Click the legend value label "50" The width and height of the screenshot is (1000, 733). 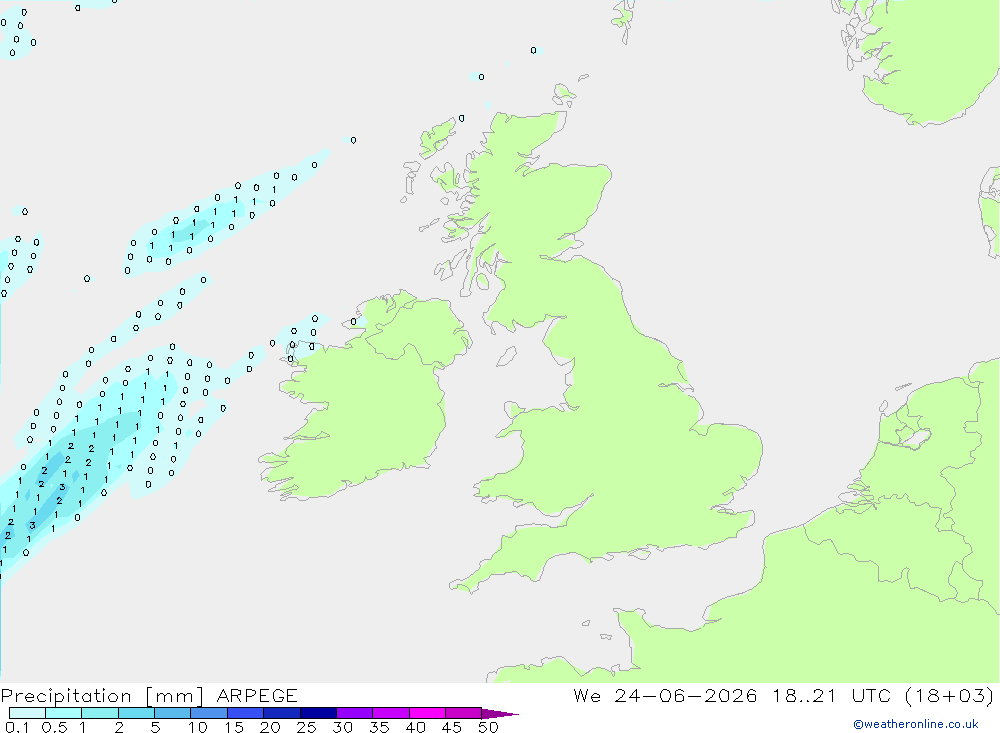click(488, 727)
